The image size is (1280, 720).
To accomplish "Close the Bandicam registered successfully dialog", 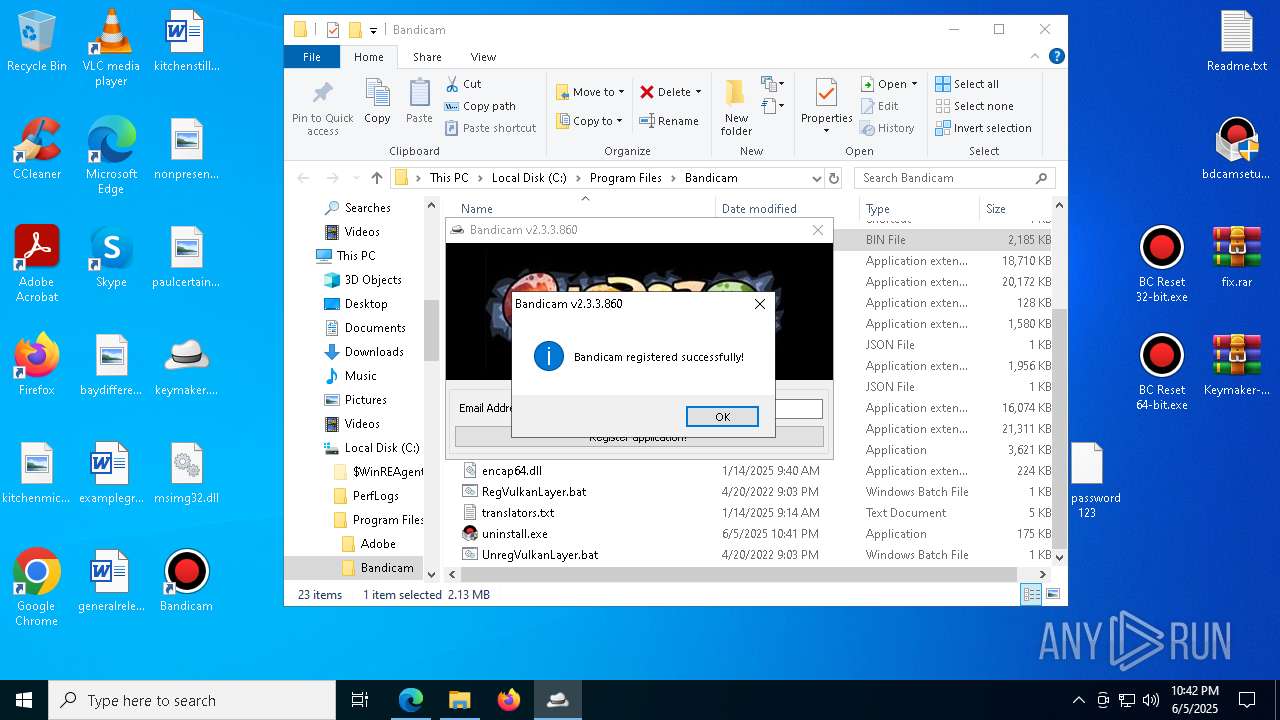I will point(760,304).
